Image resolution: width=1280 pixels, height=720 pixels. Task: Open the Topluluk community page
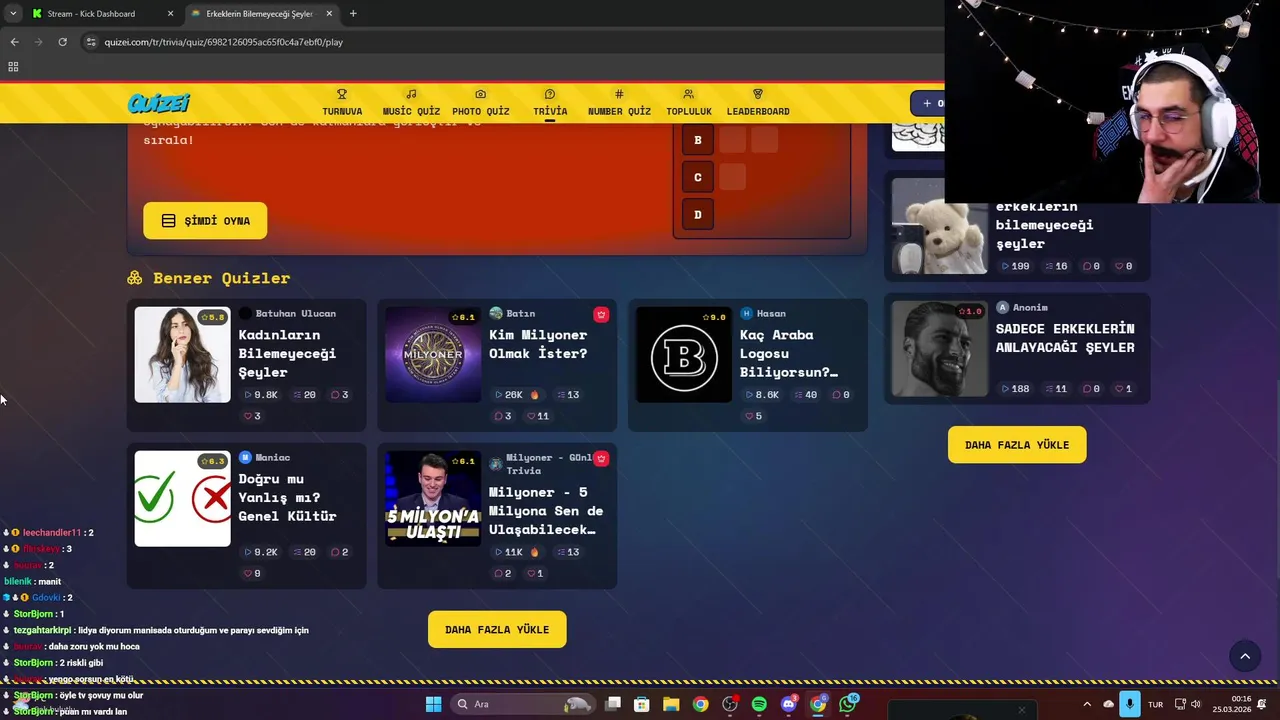click(689, 103)
